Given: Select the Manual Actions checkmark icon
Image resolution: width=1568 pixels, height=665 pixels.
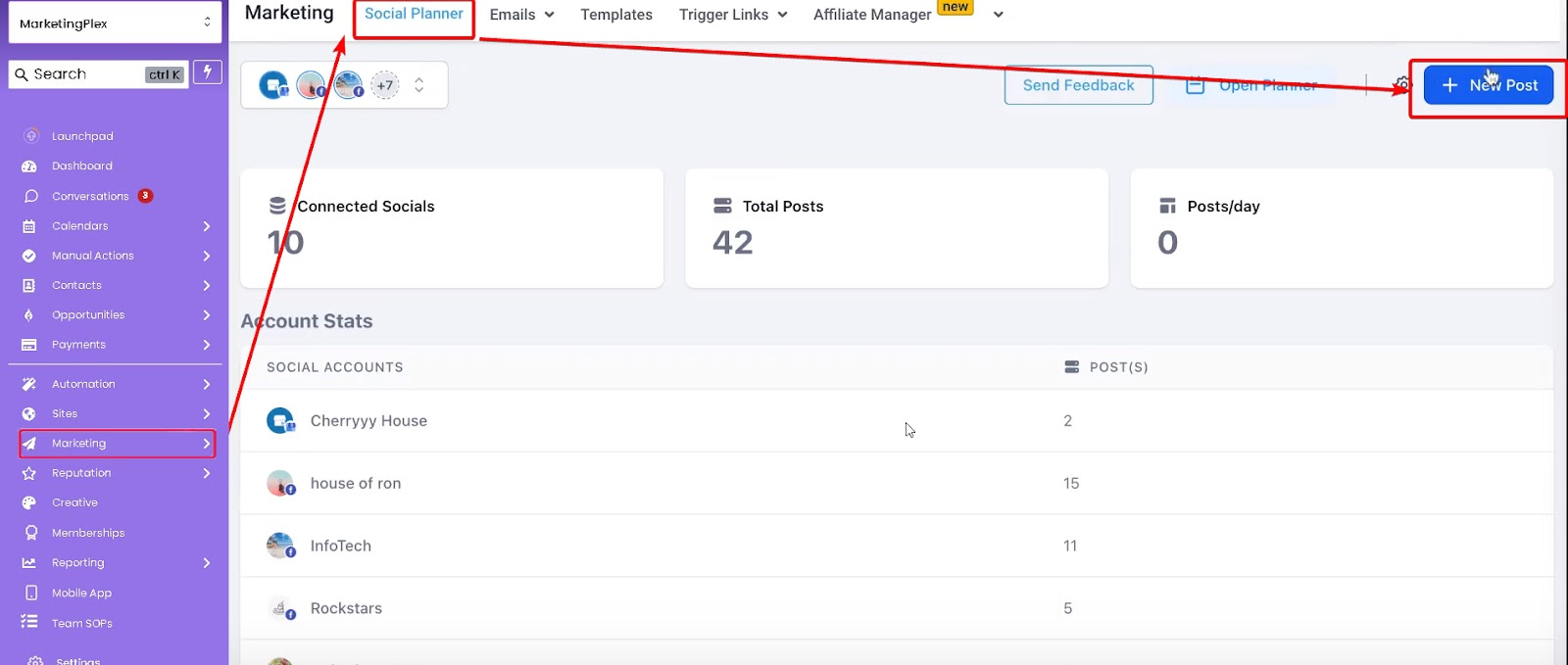Looking at the screenshot, I should 29,256.
